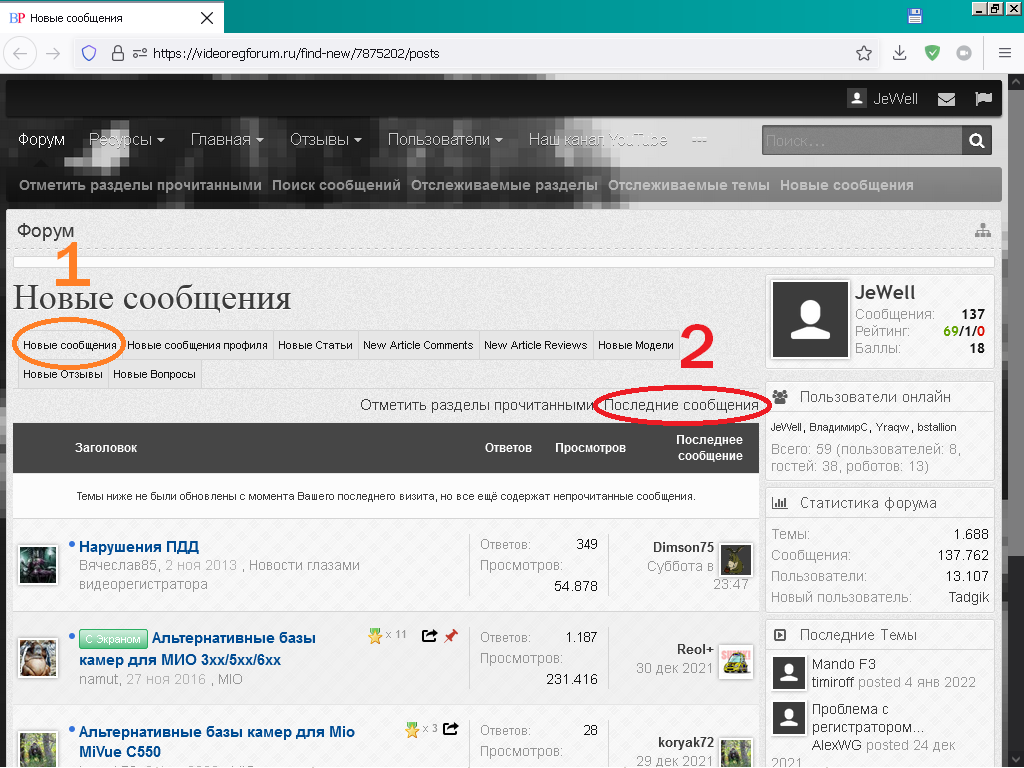Screen dimensions: 1024x768
Task: Click the magnifier search button
Action: click(x=978, y=141)
